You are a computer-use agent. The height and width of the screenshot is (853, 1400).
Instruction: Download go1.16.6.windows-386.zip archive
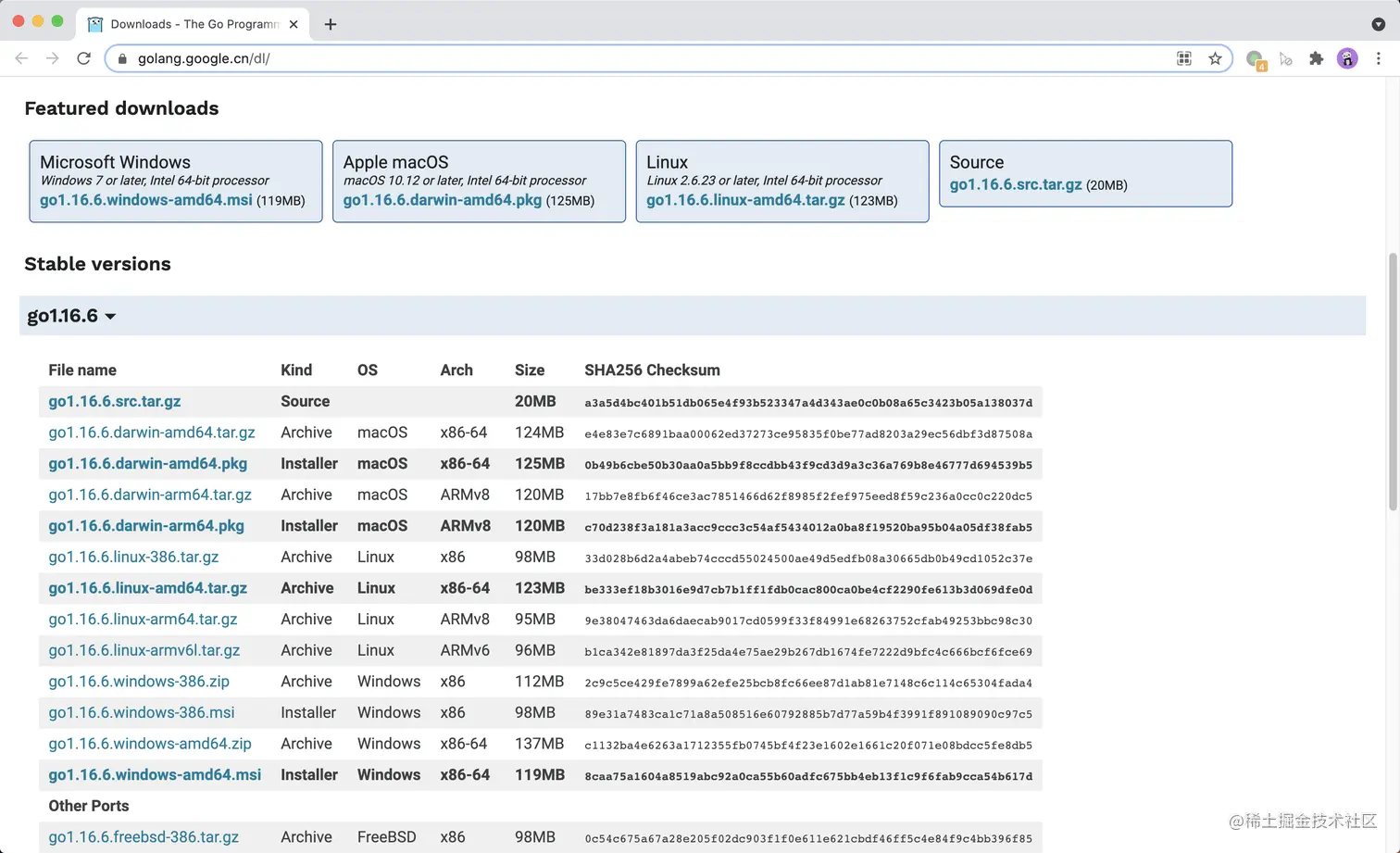(x=139, y=682)
